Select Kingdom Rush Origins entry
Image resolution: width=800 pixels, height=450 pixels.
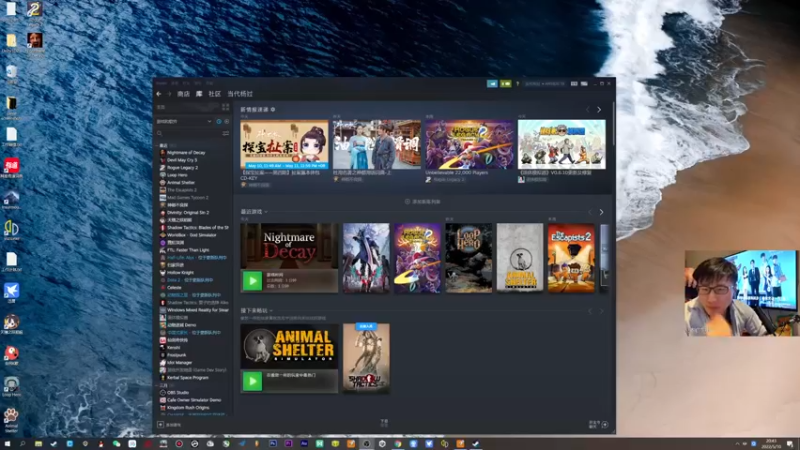click(188, 408)
